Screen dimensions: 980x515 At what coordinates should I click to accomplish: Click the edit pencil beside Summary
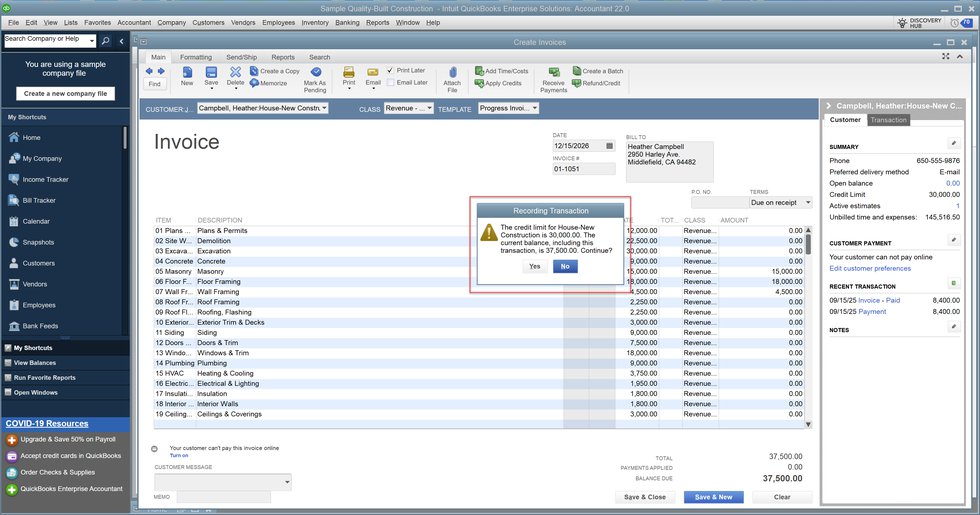(952, 144)
